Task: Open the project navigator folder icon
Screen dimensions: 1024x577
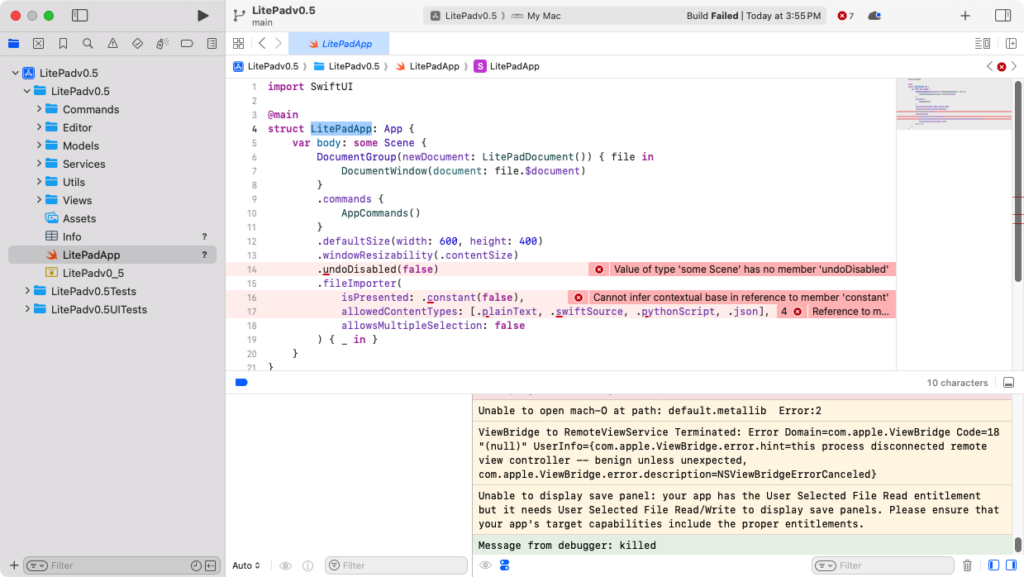Action: coord(14,44)
